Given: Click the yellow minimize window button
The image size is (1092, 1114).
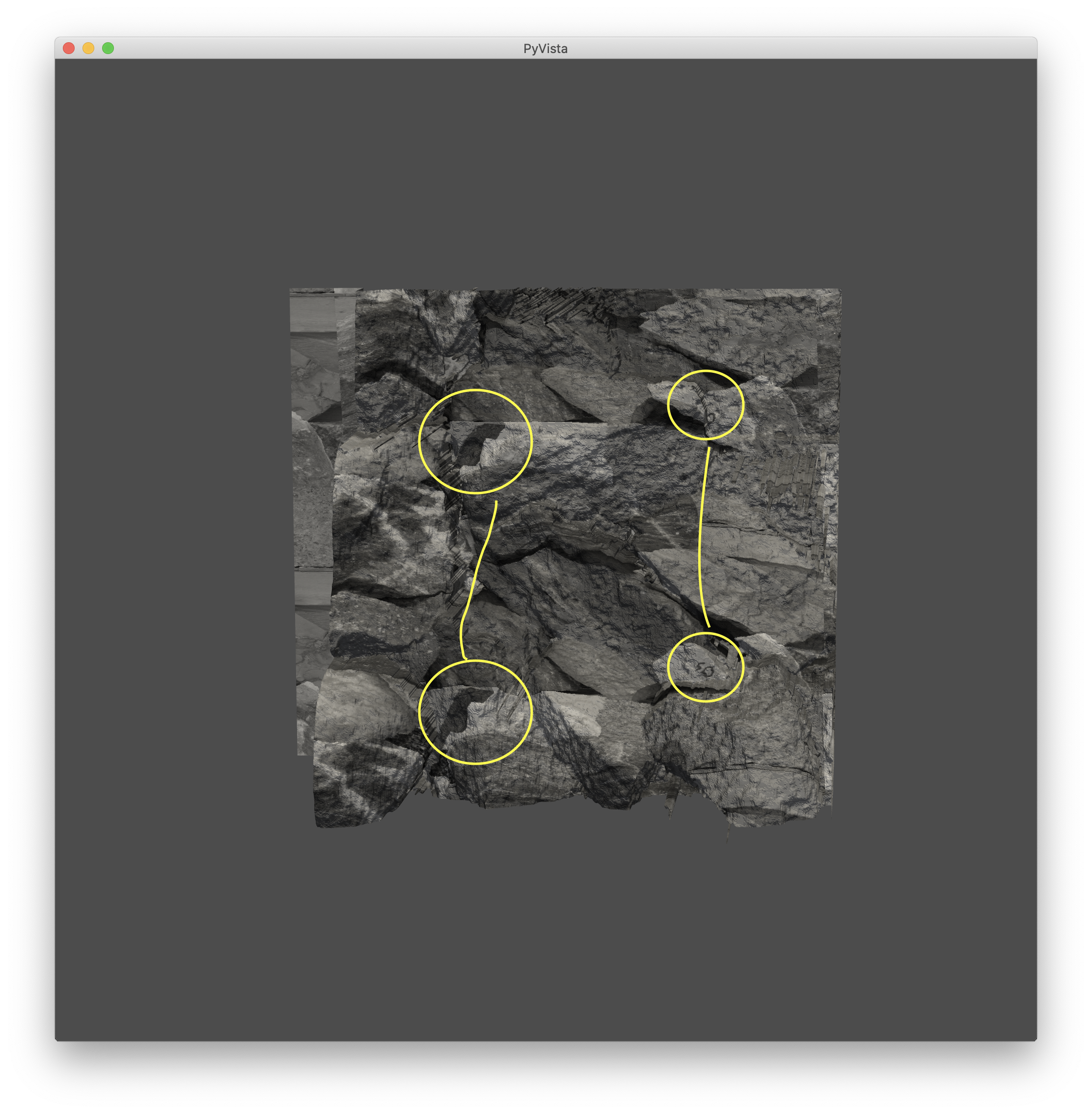Looking at the screenshot, I should (88, 48).
